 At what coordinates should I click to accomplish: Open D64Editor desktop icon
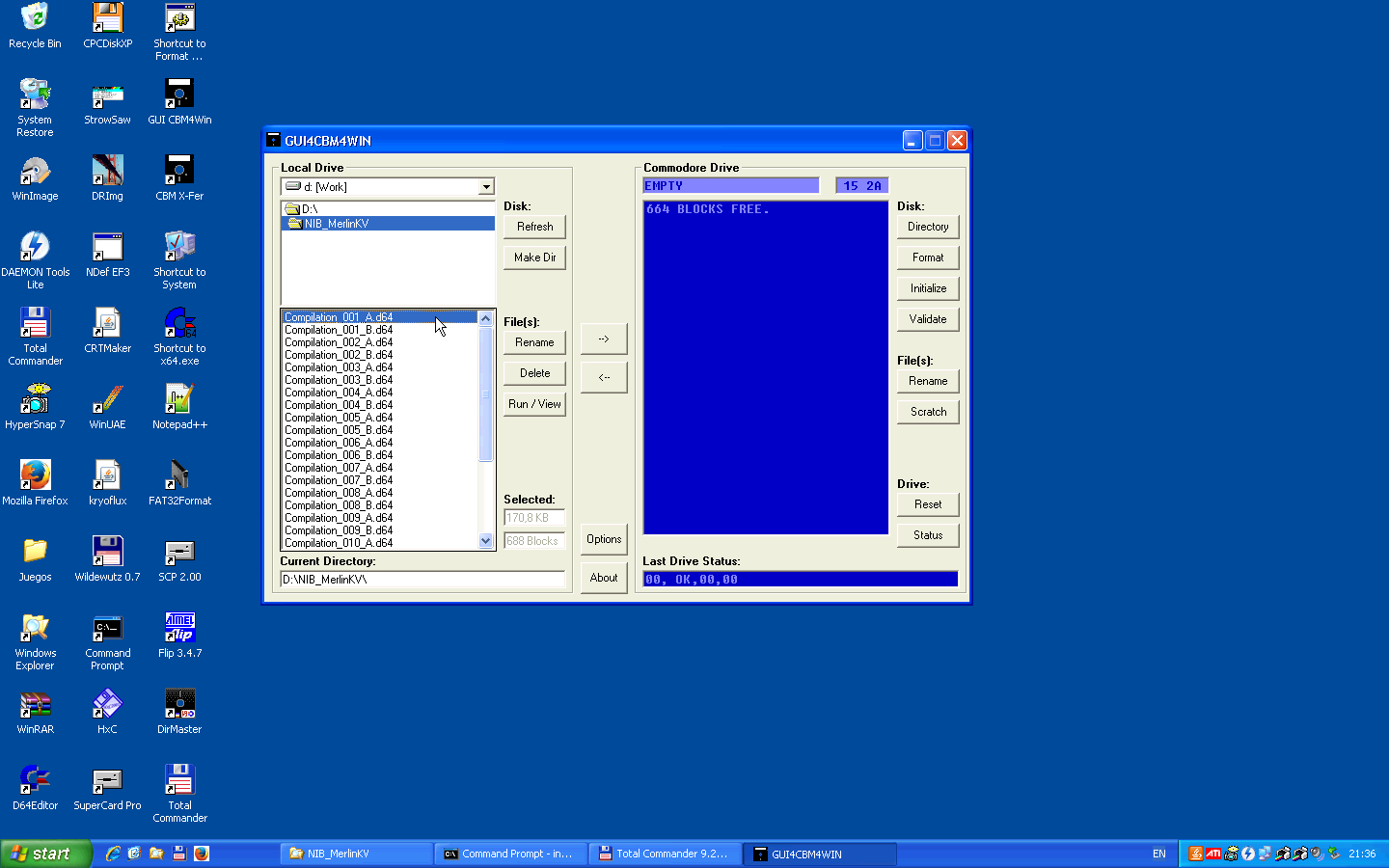coord(35,788)
